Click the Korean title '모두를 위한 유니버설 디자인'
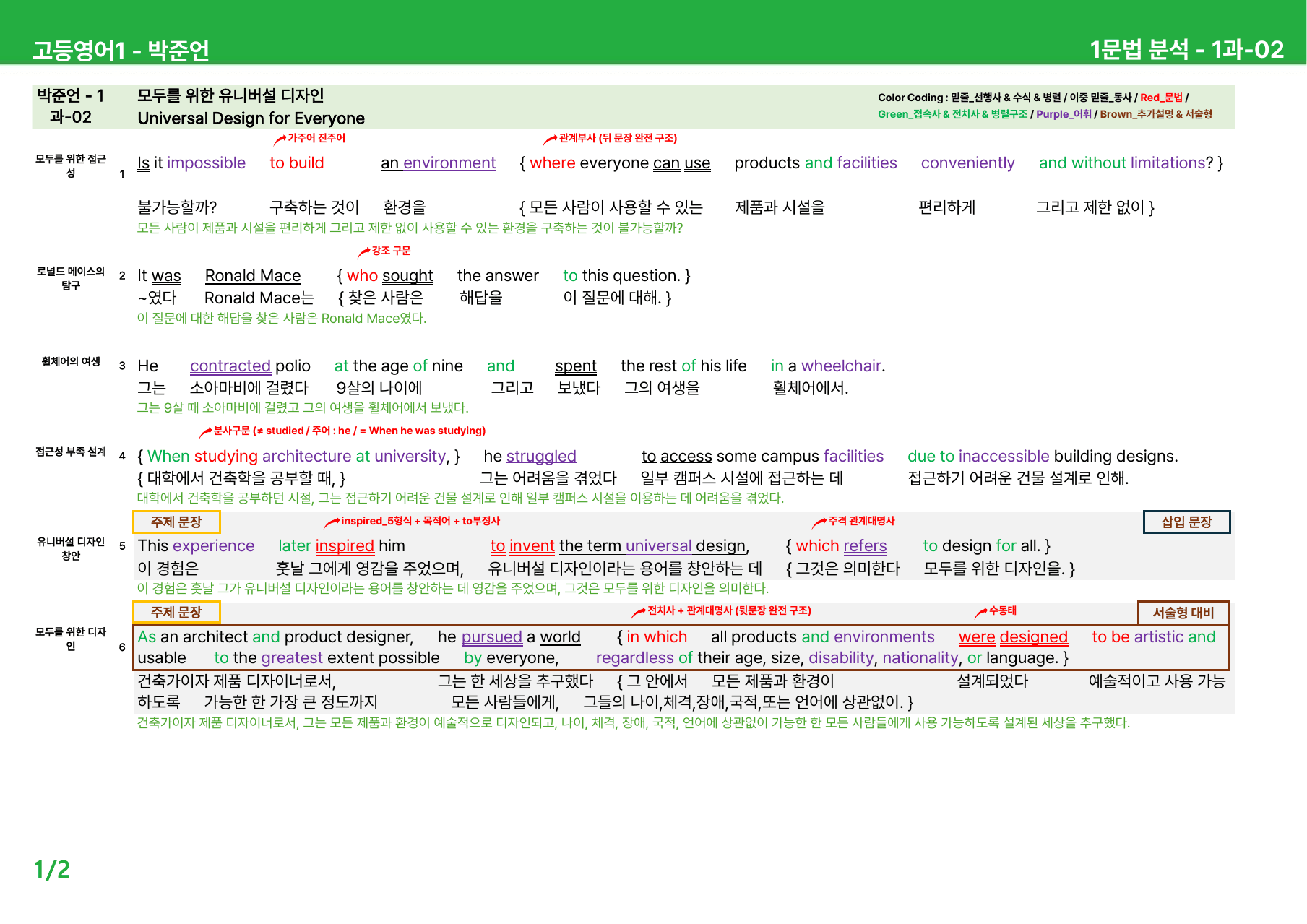This screenshot has height=924, width=1307. [x=230, y=95]
